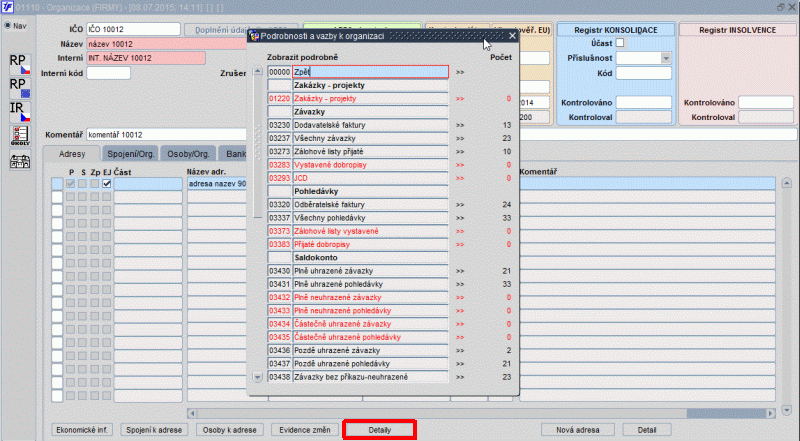Click the application logo icon in title bar
Image resolution: width=800 pixels, height=441 pixels.
(x=7, y=7)
